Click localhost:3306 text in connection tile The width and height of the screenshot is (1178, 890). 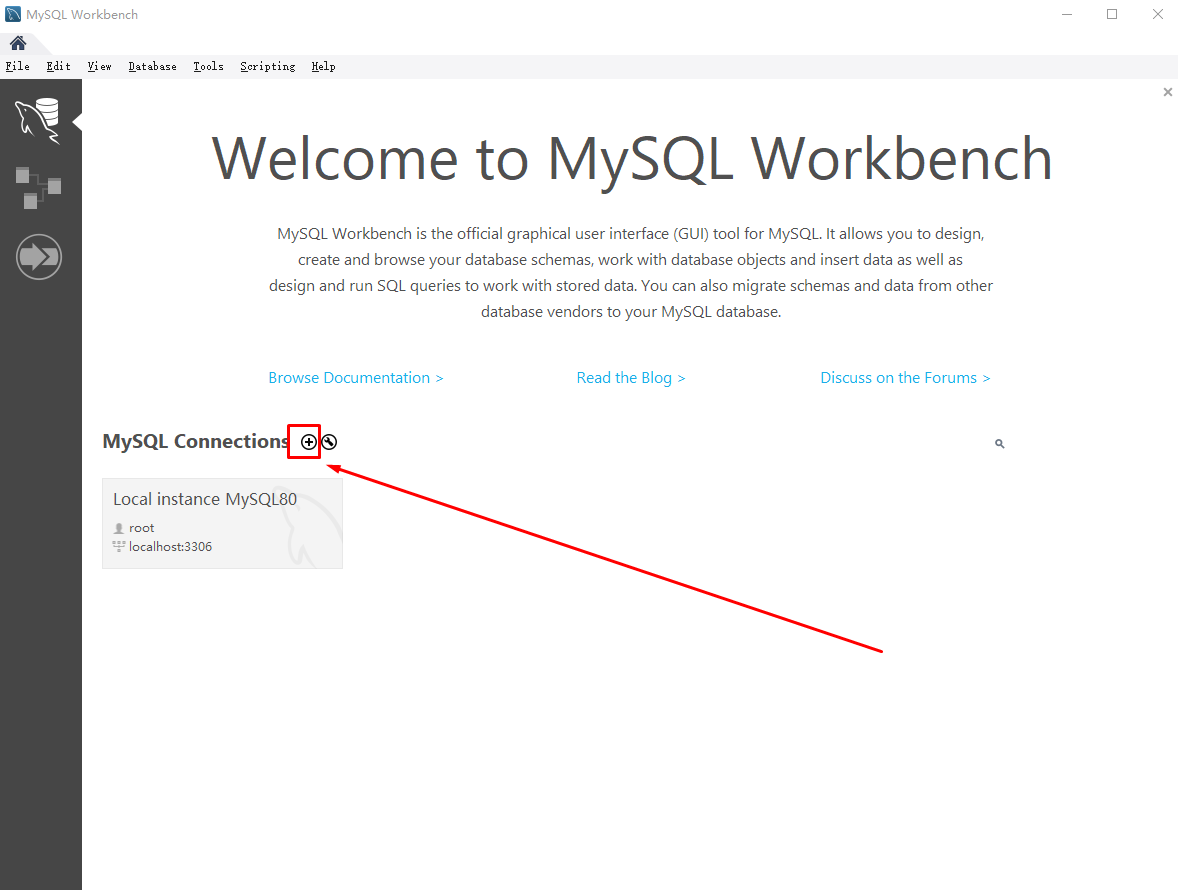[171, 547]
